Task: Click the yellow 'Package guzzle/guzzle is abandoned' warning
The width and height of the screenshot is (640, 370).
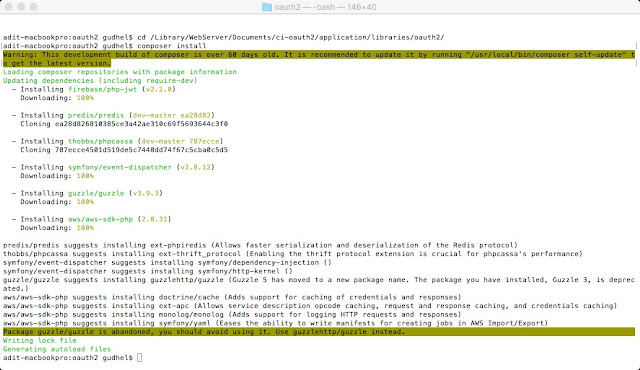Action: tap(319, 332)
